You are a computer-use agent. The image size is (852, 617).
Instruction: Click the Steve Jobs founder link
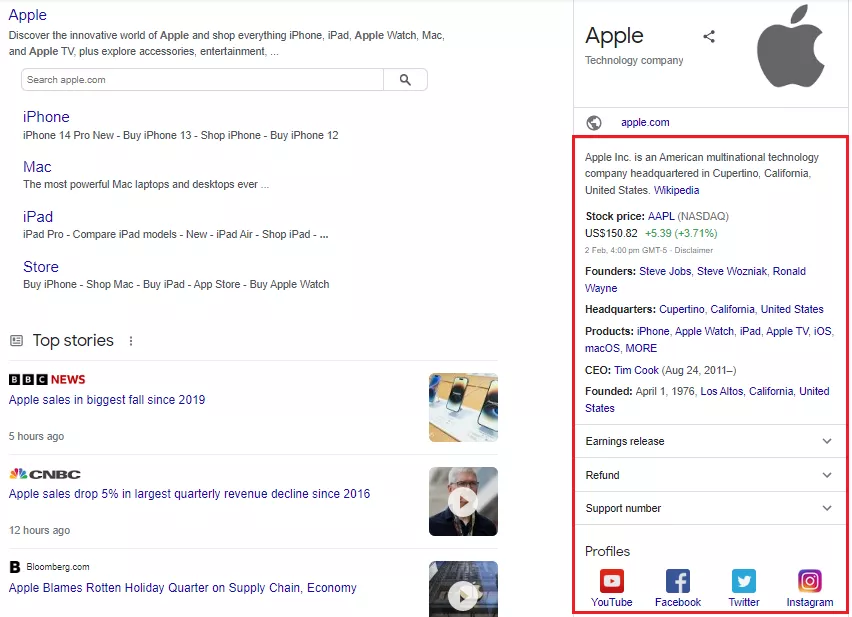(x=665, y=271)
